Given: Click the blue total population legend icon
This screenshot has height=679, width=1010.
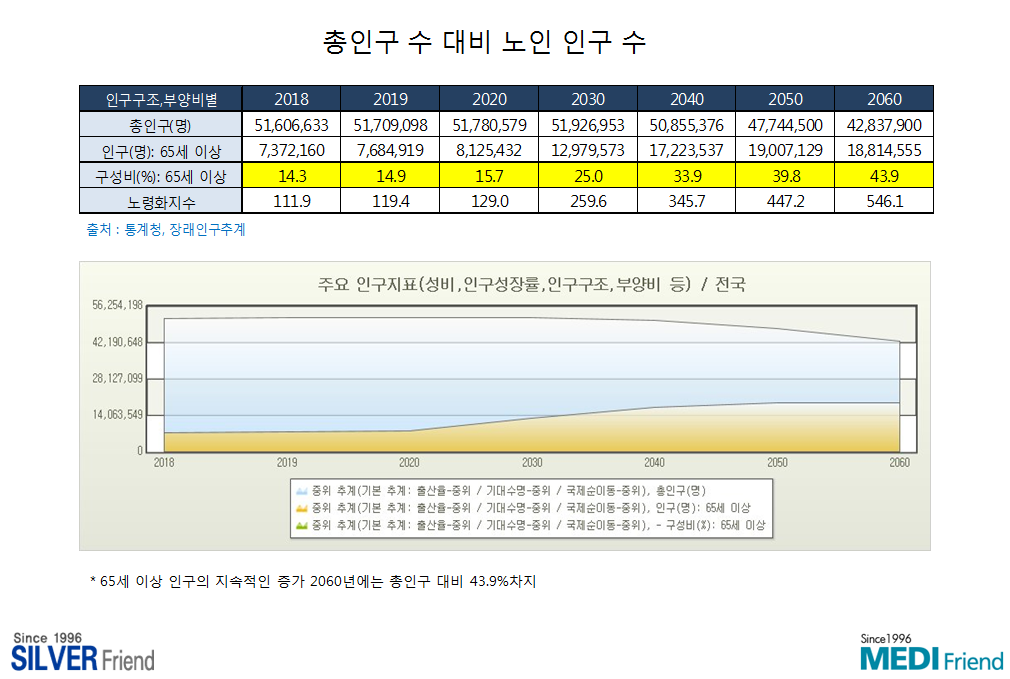Looking at the screenshot, I should [301, 491].
